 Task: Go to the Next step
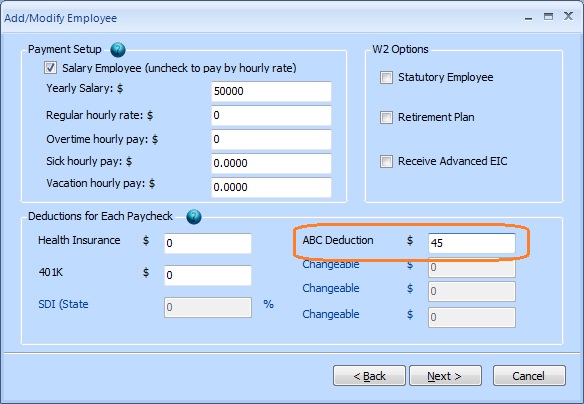[x=445, y=376]
